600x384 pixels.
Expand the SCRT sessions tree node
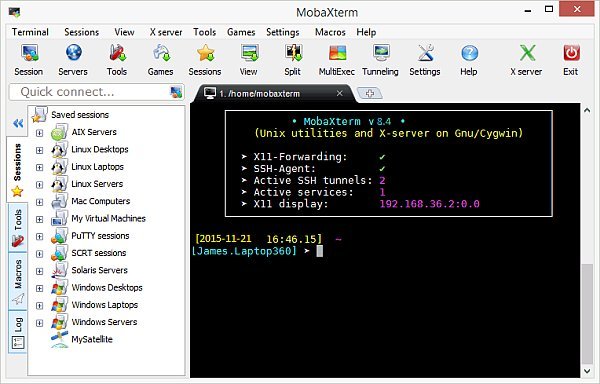click(39, 254)
